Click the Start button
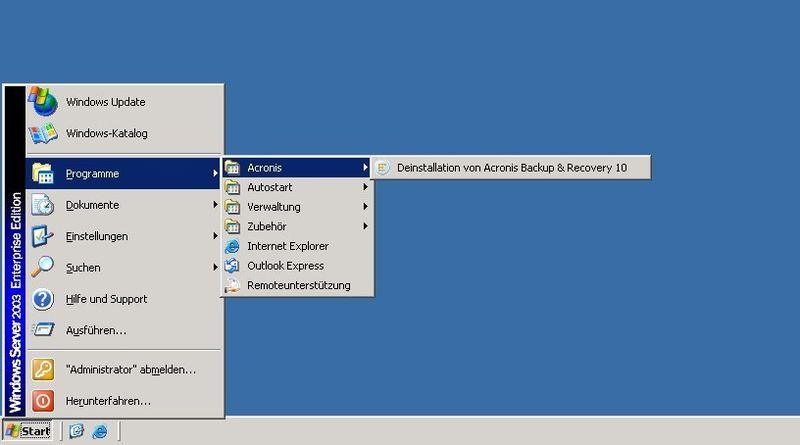This screenshot has height=445, width=800. [x=28, y=431]
